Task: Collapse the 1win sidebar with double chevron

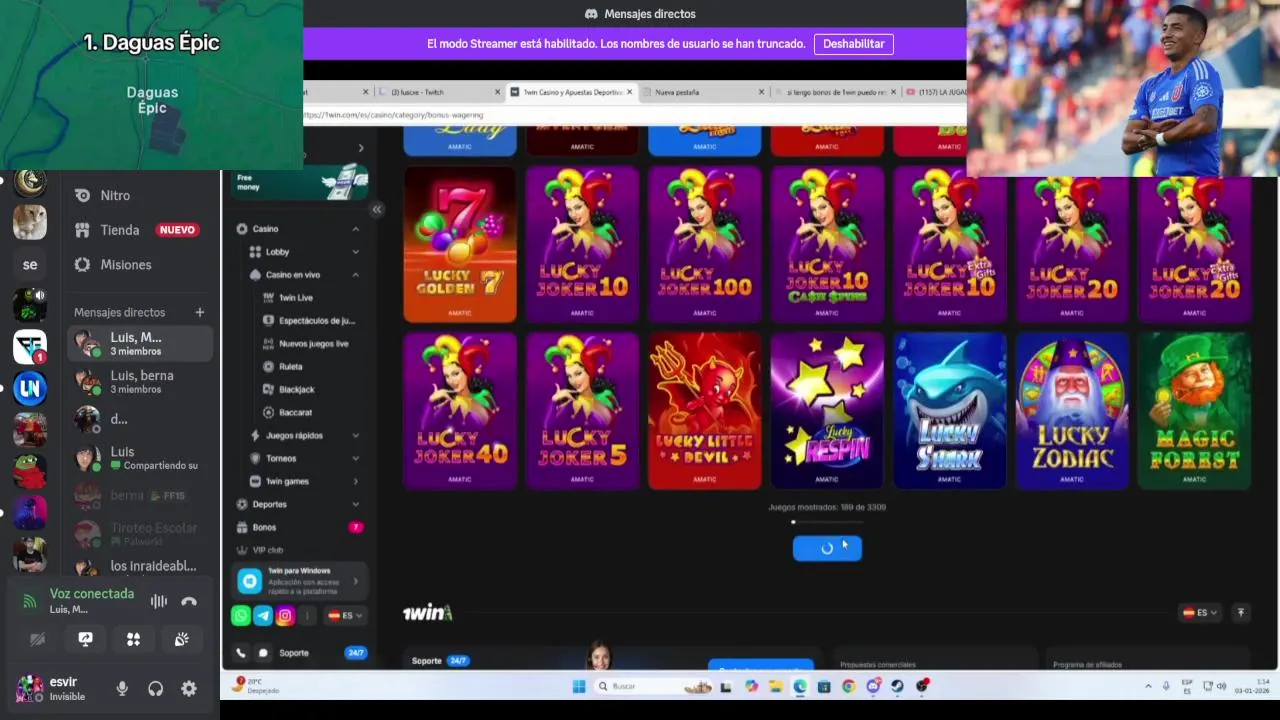Action: [x=377, y=209]
